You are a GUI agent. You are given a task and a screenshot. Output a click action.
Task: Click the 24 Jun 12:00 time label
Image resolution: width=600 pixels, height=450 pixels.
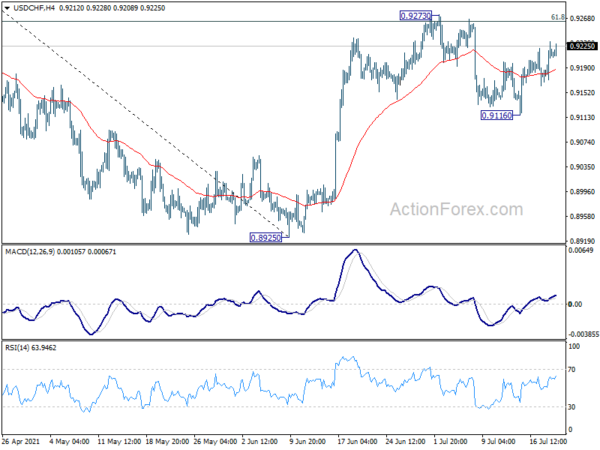tap(406, 442)
